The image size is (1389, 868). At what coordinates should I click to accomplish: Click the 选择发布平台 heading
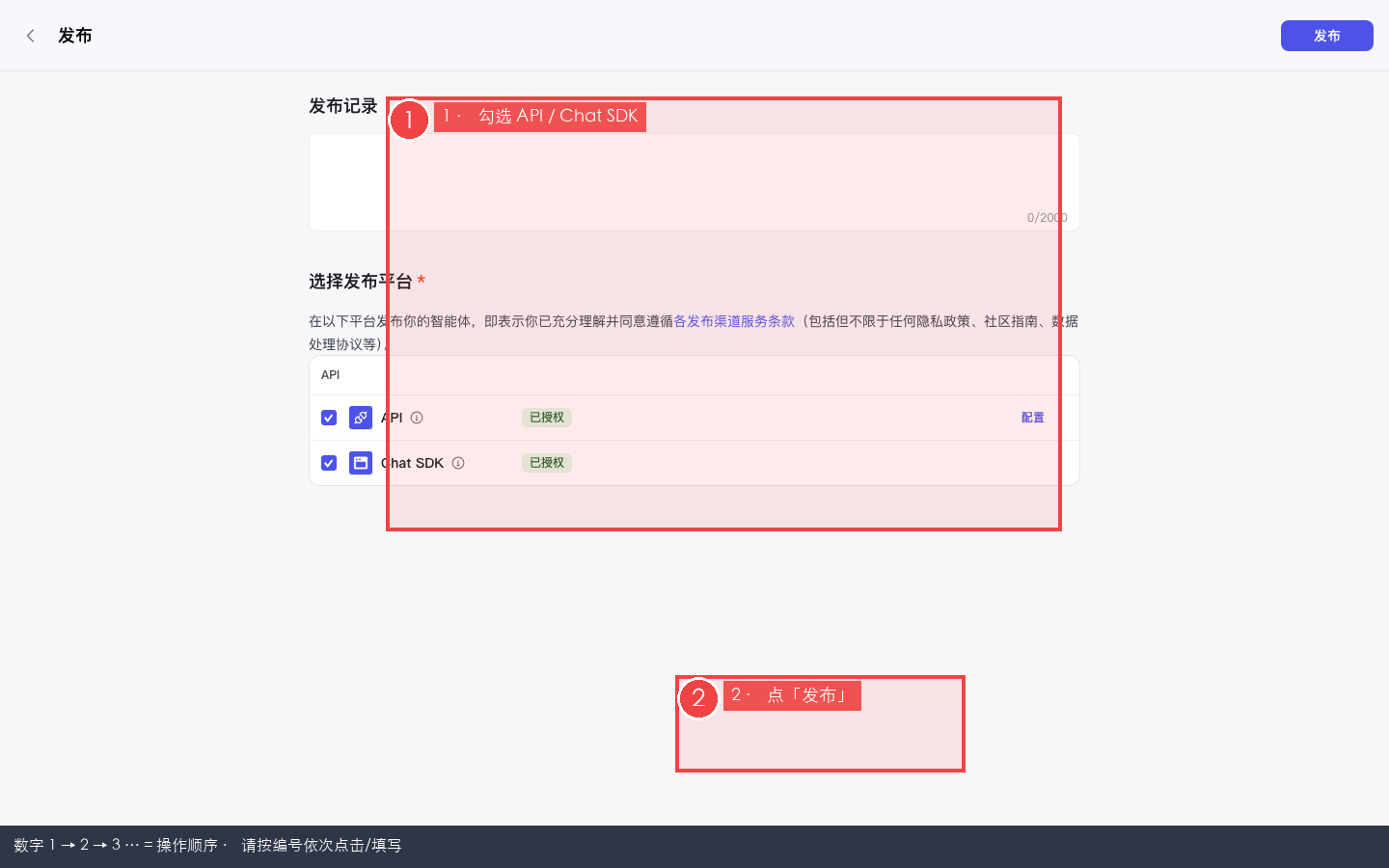tap(361, 282)
